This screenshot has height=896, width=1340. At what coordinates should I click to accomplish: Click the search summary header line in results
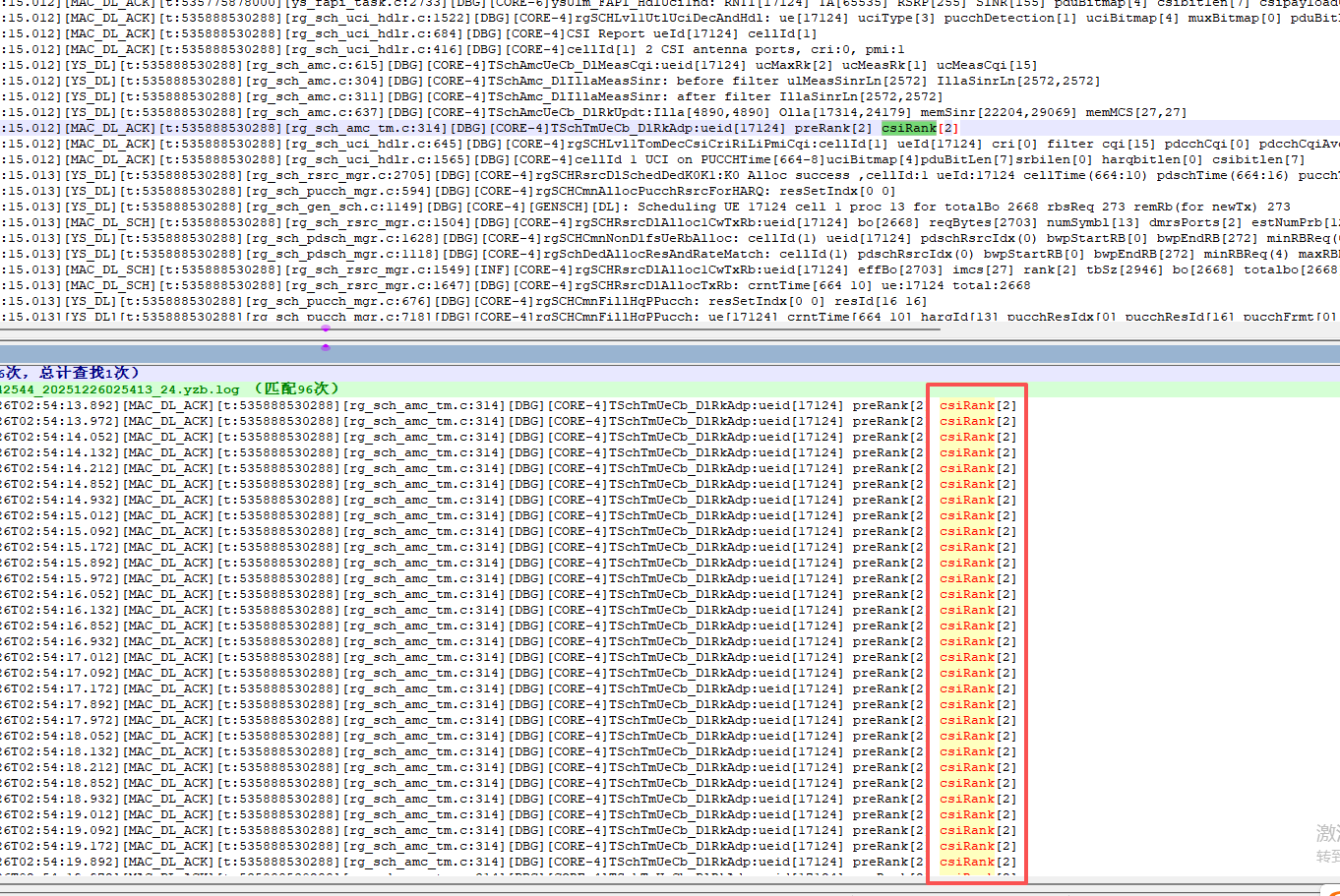69,373
